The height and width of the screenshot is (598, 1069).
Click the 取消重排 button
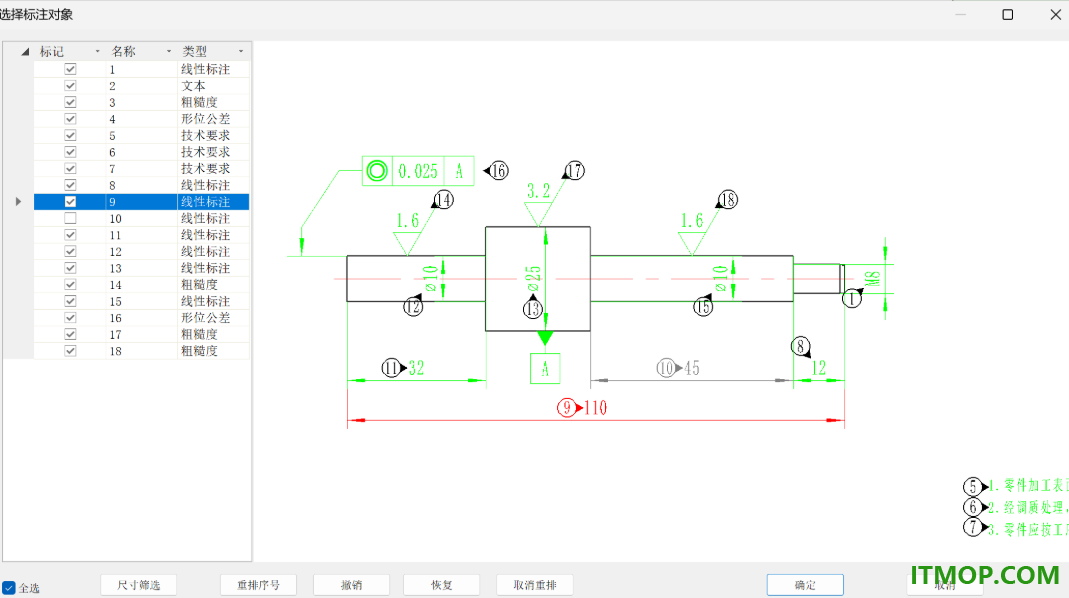535,585
